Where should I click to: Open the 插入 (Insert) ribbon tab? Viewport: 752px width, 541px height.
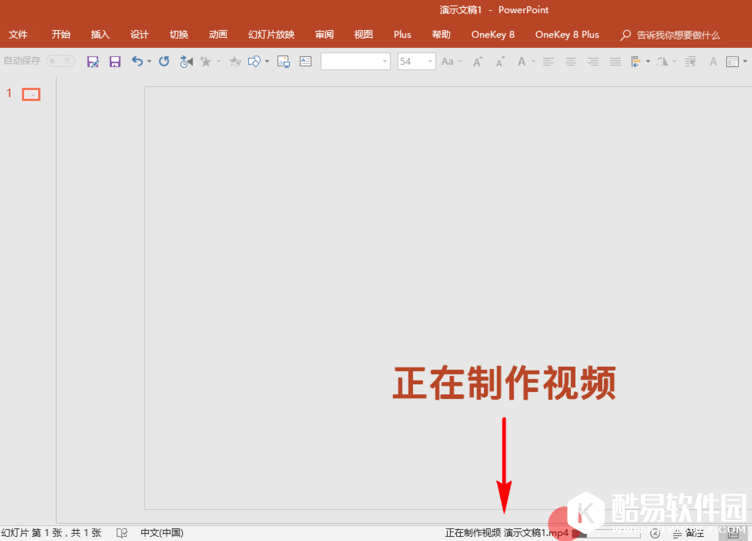(100, 34)
